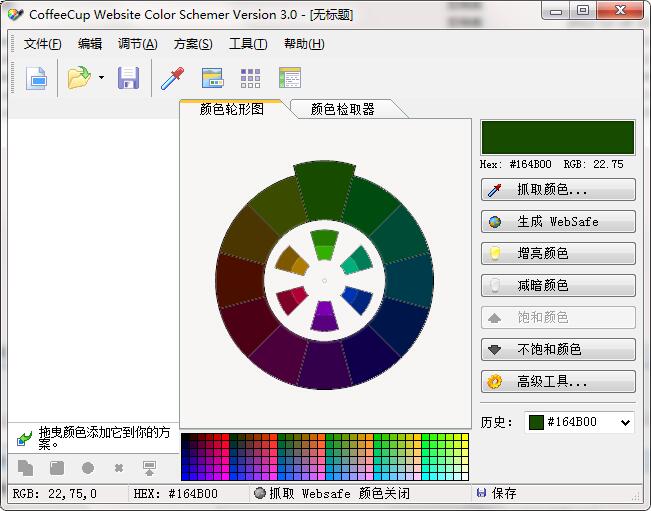Click the round dot icon in scheme toolbar
Viewport: 651px width, 511px height.
pyautogui.click(x=88, y=468)
